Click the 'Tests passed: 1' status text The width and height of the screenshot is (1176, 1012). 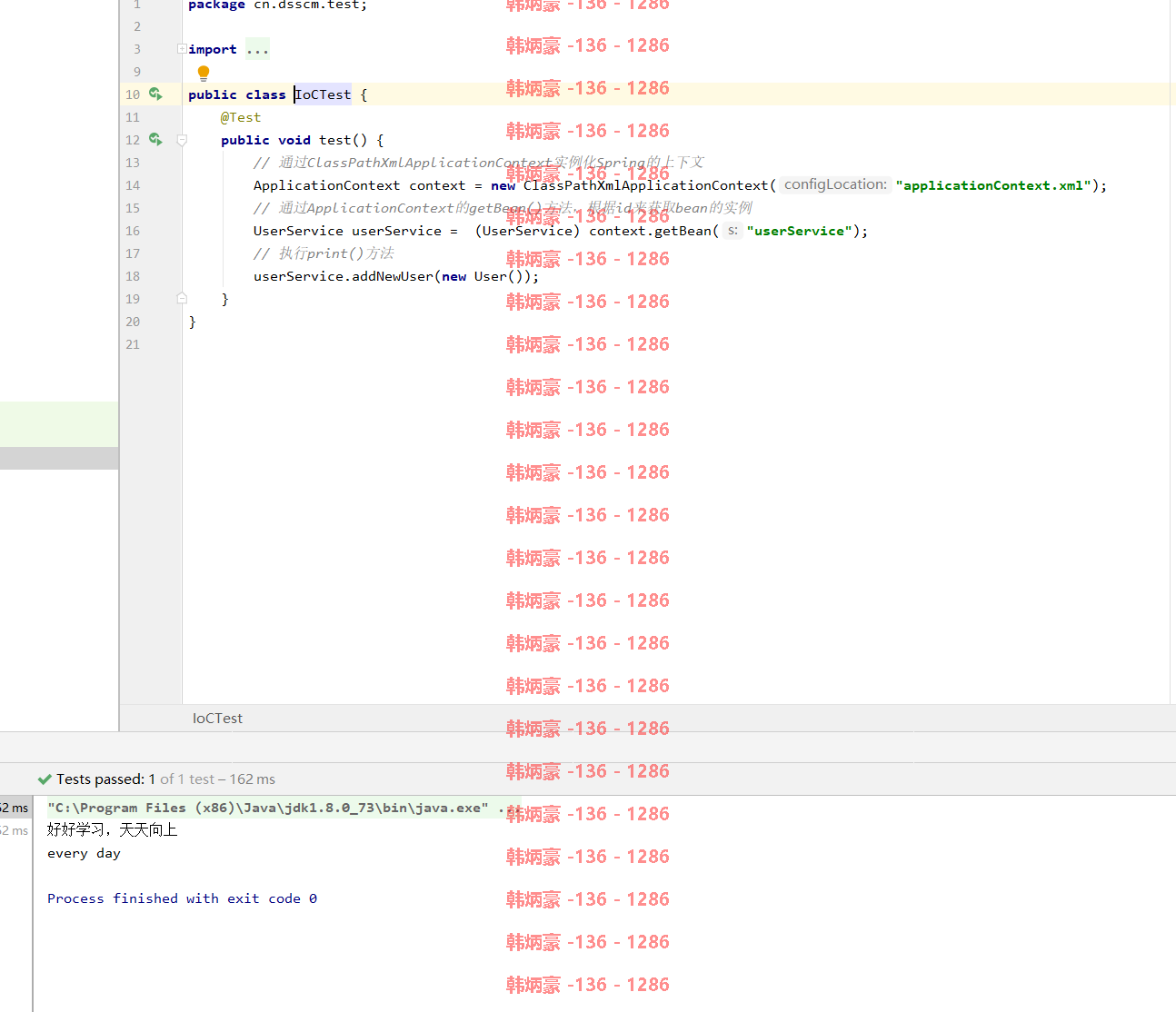pyautogui.click(x=105, y=779)
